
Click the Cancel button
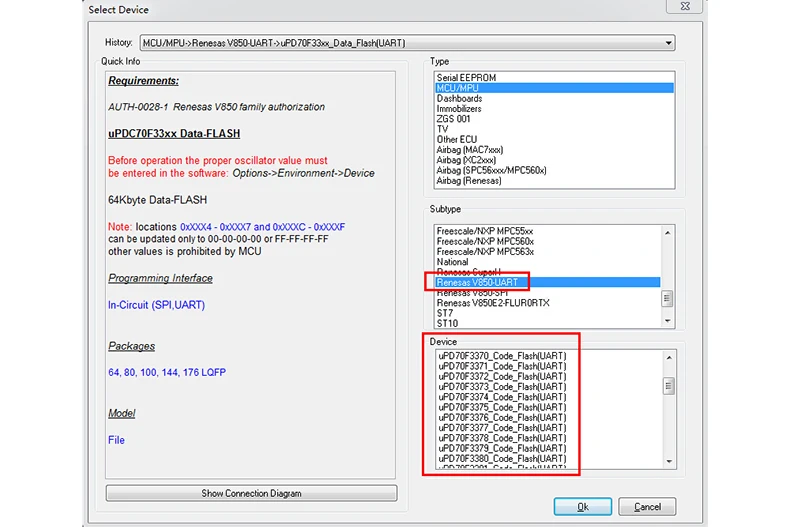647,507
